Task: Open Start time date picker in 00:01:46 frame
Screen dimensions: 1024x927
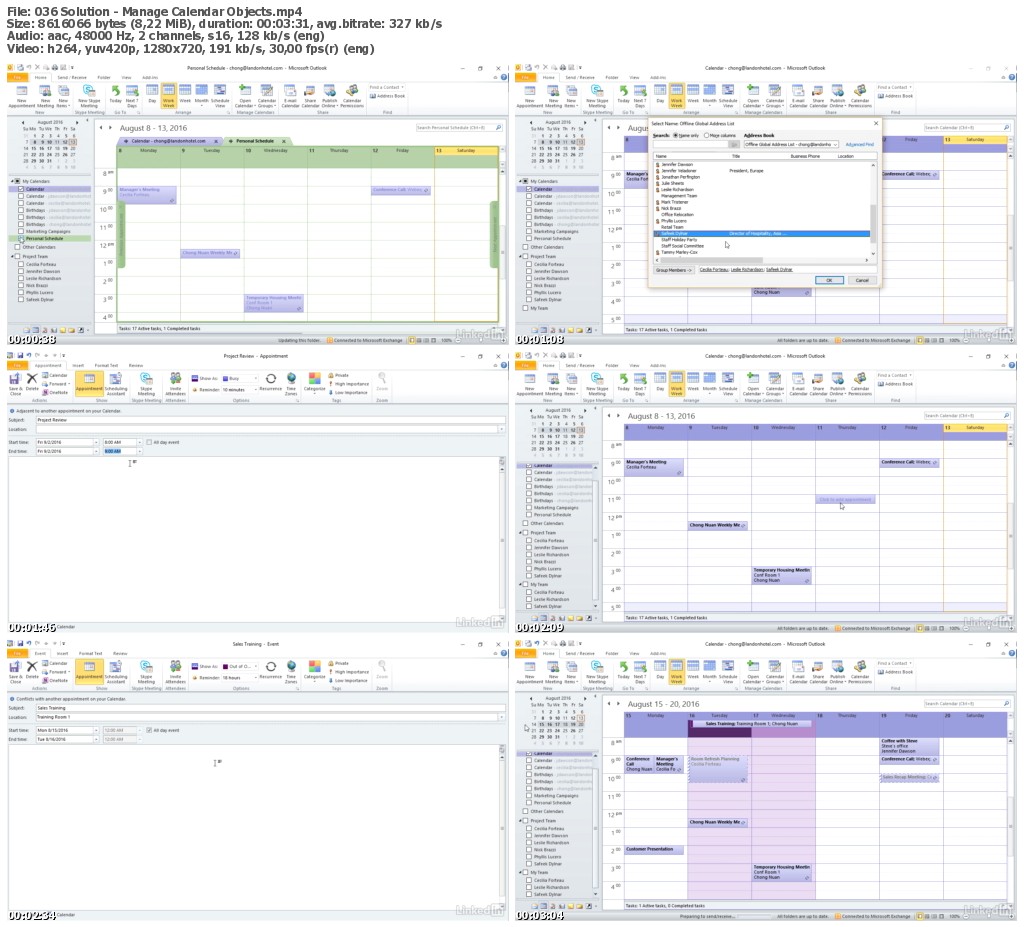Action: [95, 442]
